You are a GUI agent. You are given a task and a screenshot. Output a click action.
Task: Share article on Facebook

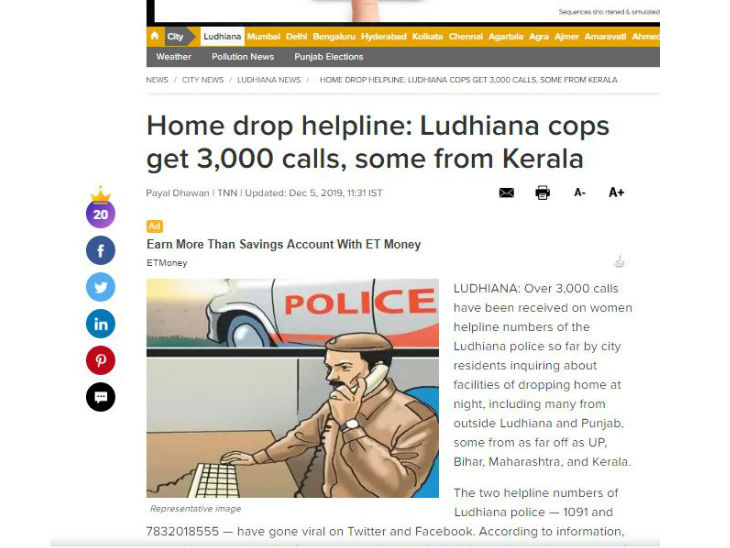point(101,250)
